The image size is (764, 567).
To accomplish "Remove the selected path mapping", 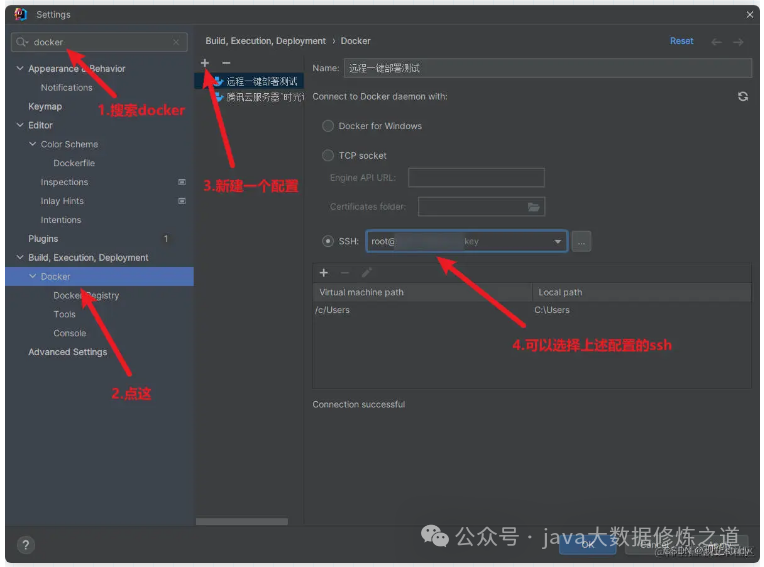I will click(345, 273).
